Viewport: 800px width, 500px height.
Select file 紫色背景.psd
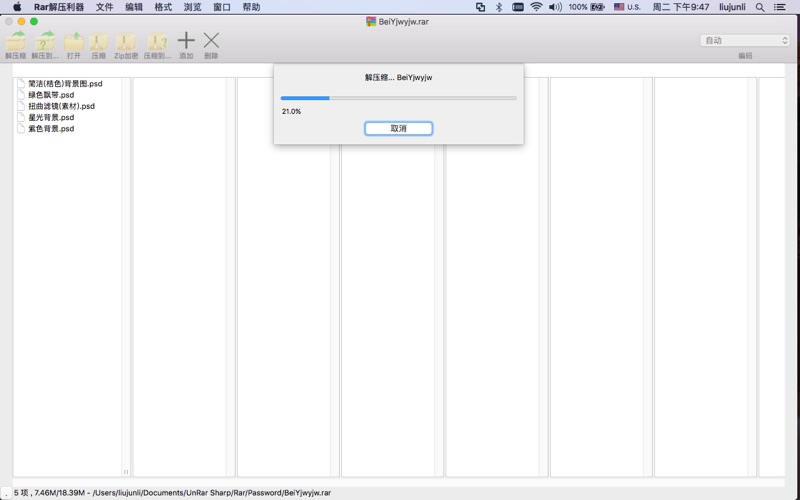pos(51,129)
